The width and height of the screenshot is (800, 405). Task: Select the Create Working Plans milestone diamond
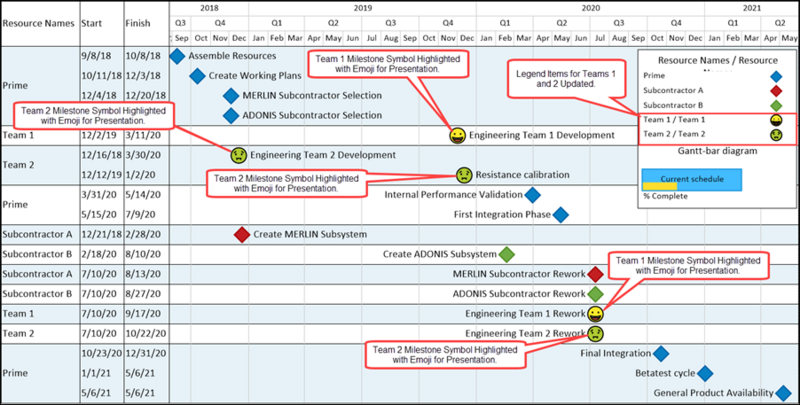click(197, 76)
